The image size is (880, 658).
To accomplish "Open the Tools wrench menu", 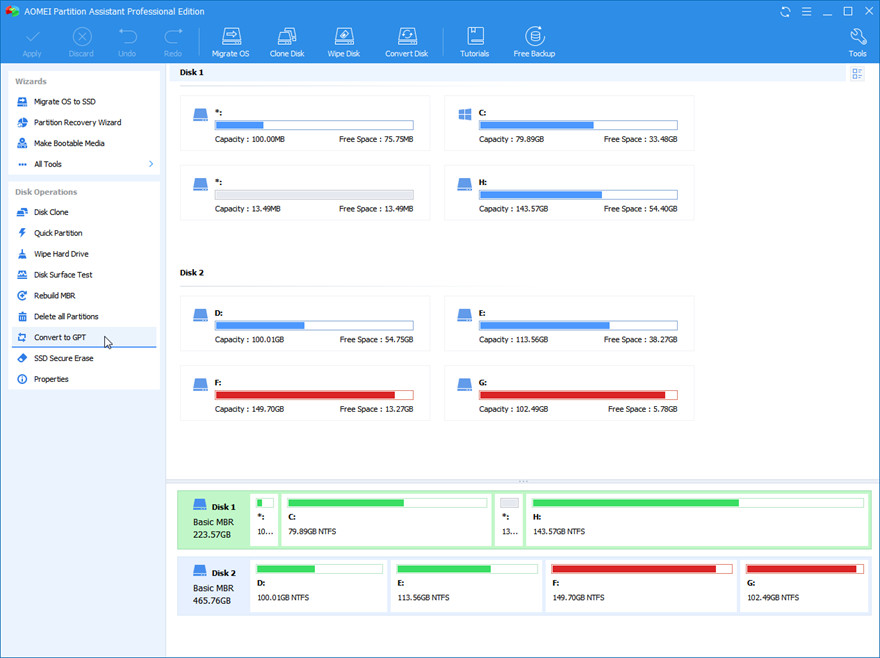I will point(858,42).
